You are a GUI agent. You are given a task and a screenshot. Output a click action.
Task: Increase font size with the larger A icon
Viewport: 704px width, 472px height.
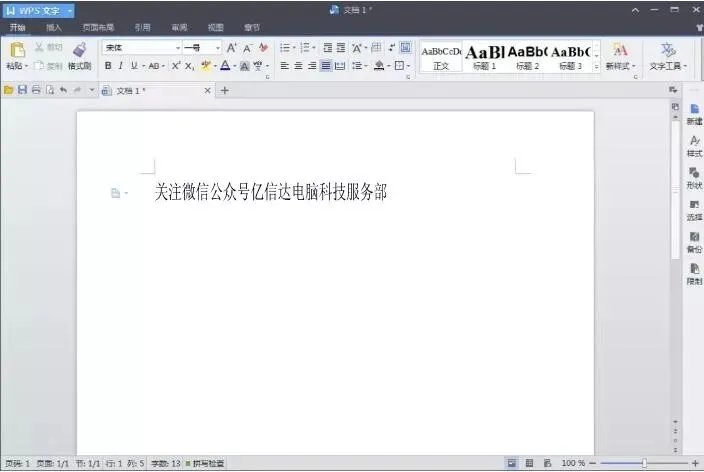coord(231,48)
